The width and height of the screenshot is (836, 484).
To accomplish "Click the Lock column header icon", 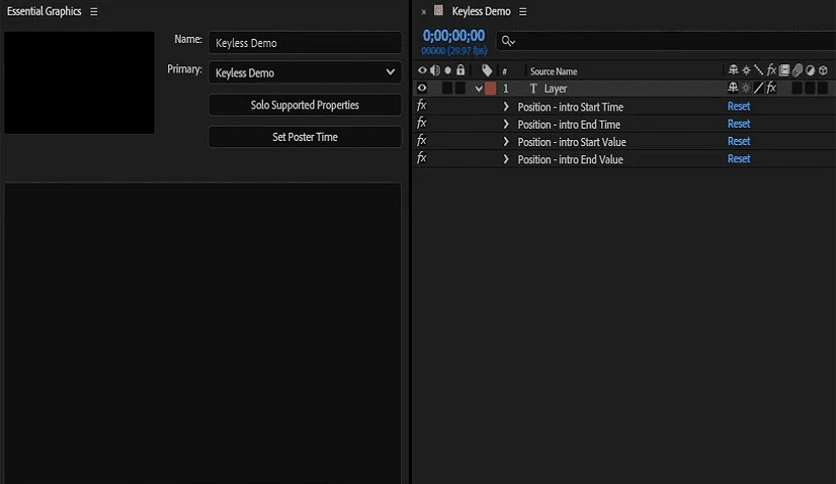I will click(x=461, y=69).
